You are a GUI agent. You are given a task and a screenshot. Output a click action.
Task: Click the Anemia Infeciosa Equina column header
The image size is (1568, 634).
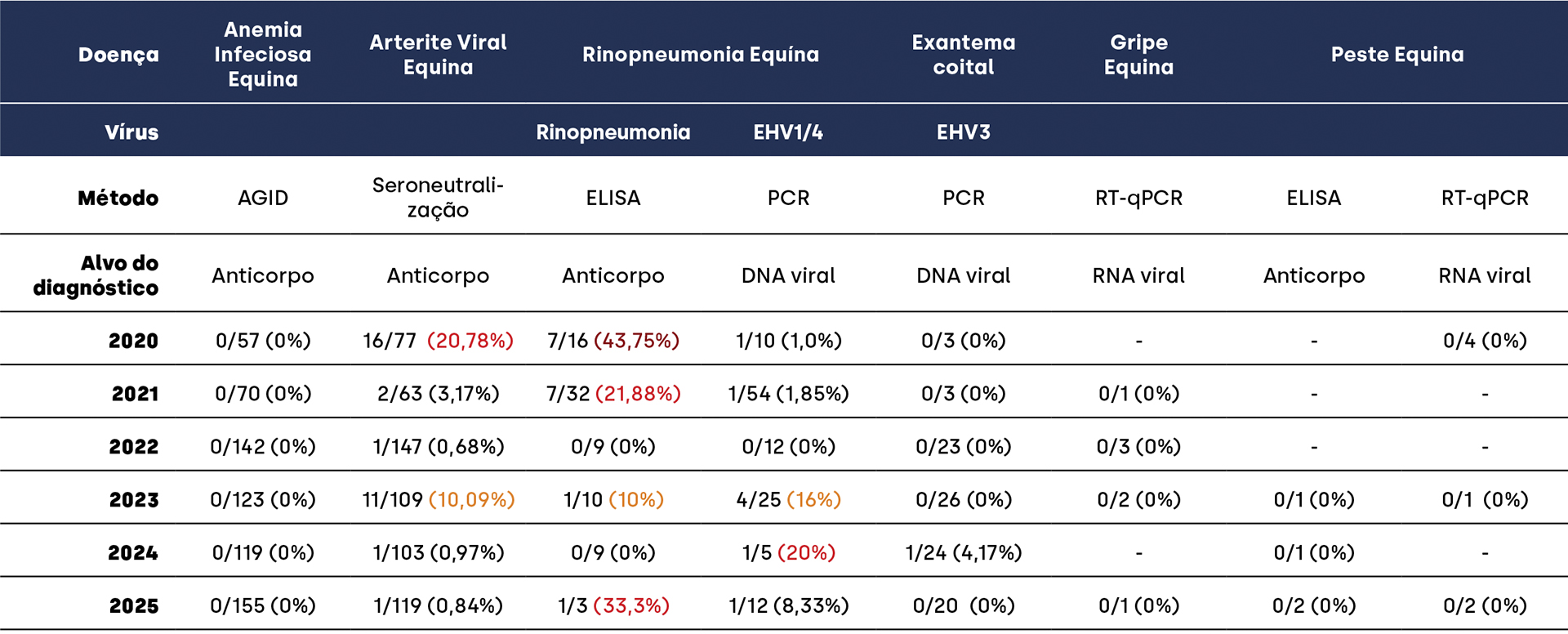point(263,54)
